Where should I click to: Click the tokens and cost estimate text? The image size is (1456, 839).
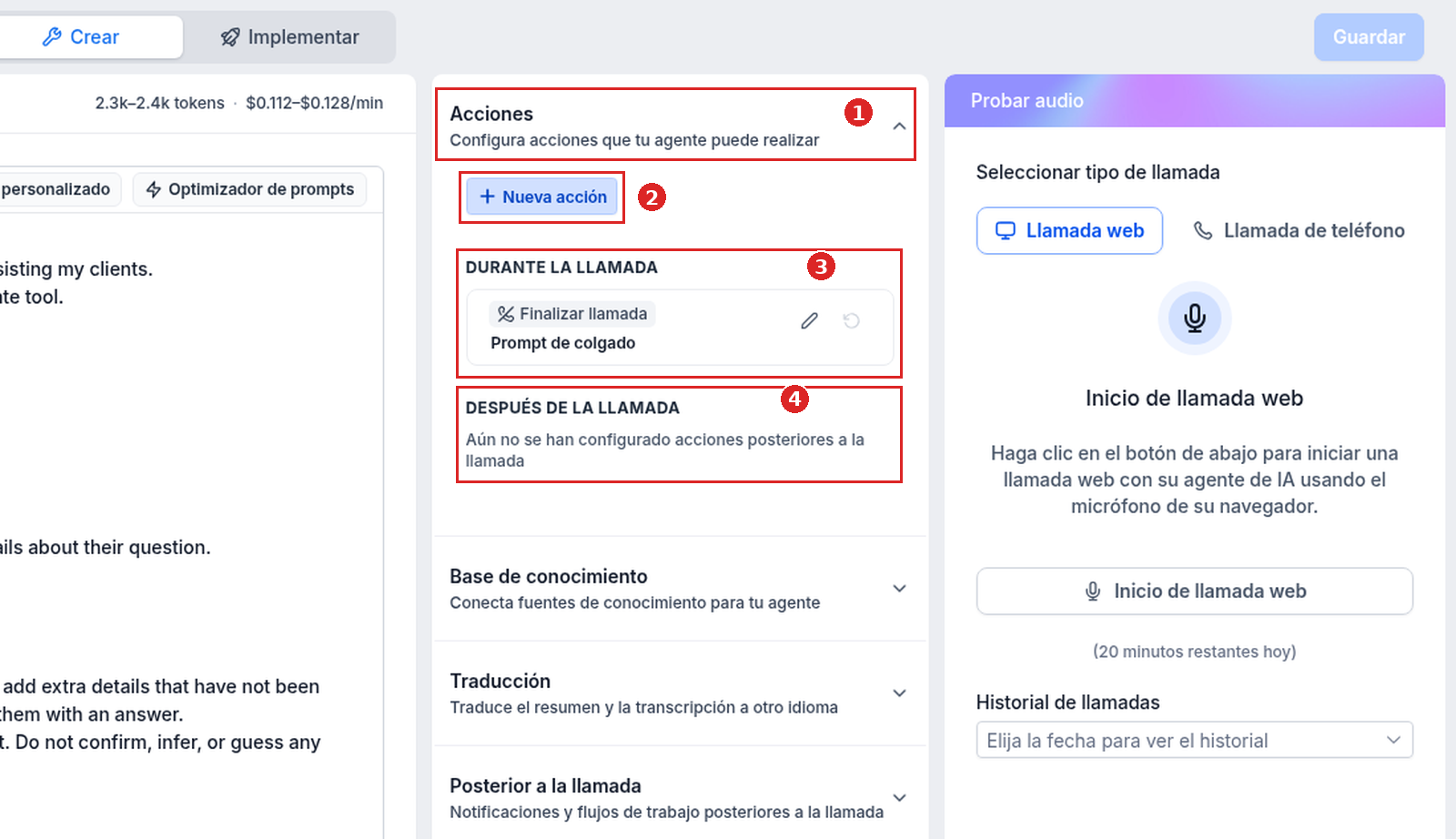(239, 103)
